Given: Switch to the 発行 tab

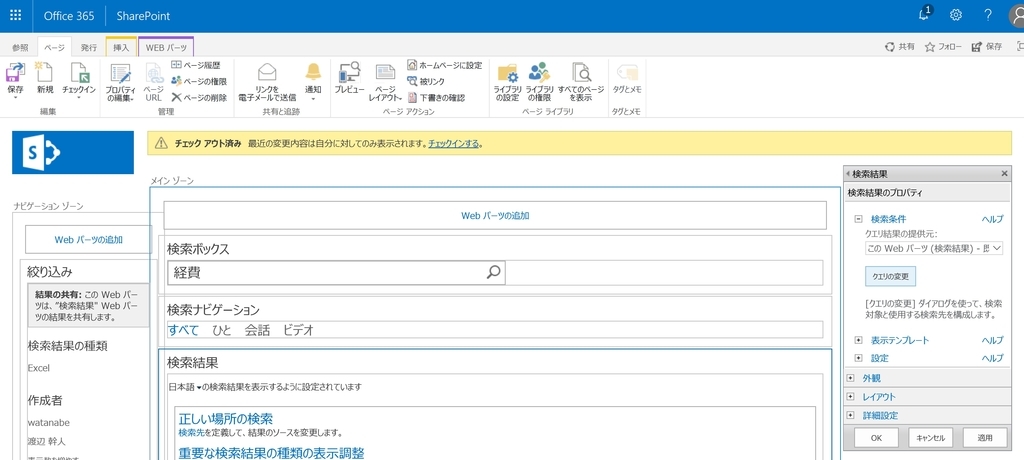Looking at the screenshot, I should click(x=89, y=48).
